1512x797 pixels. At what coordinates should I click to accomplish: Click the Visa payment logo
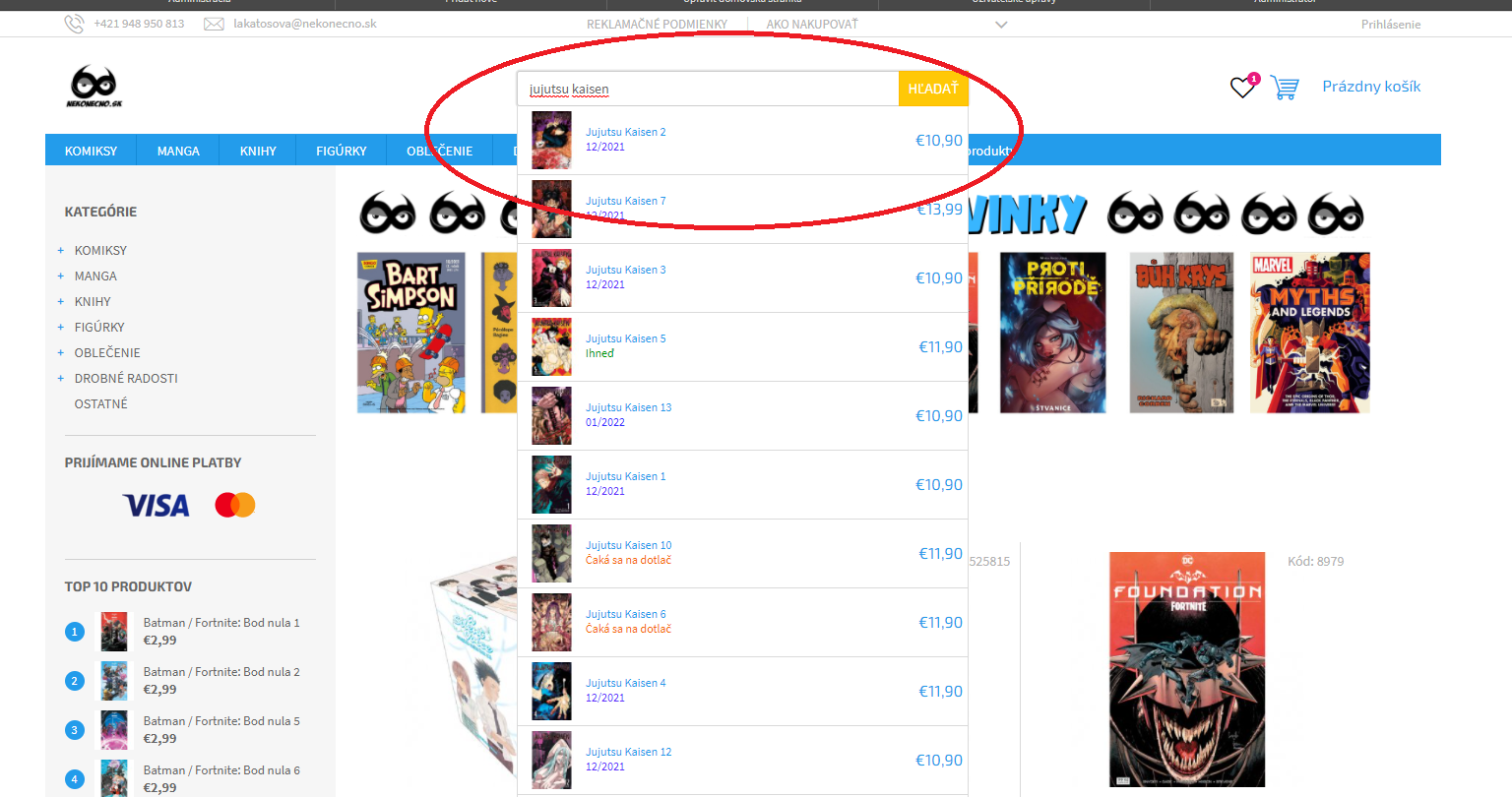coord(157,506)
